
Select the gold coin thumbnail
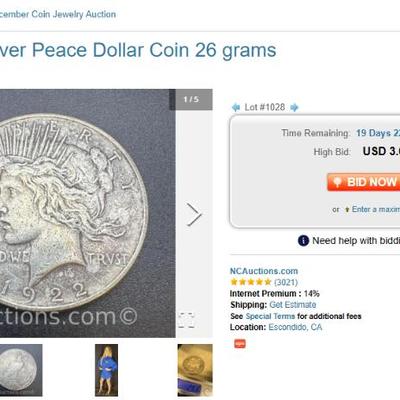[x=195, y=370]
